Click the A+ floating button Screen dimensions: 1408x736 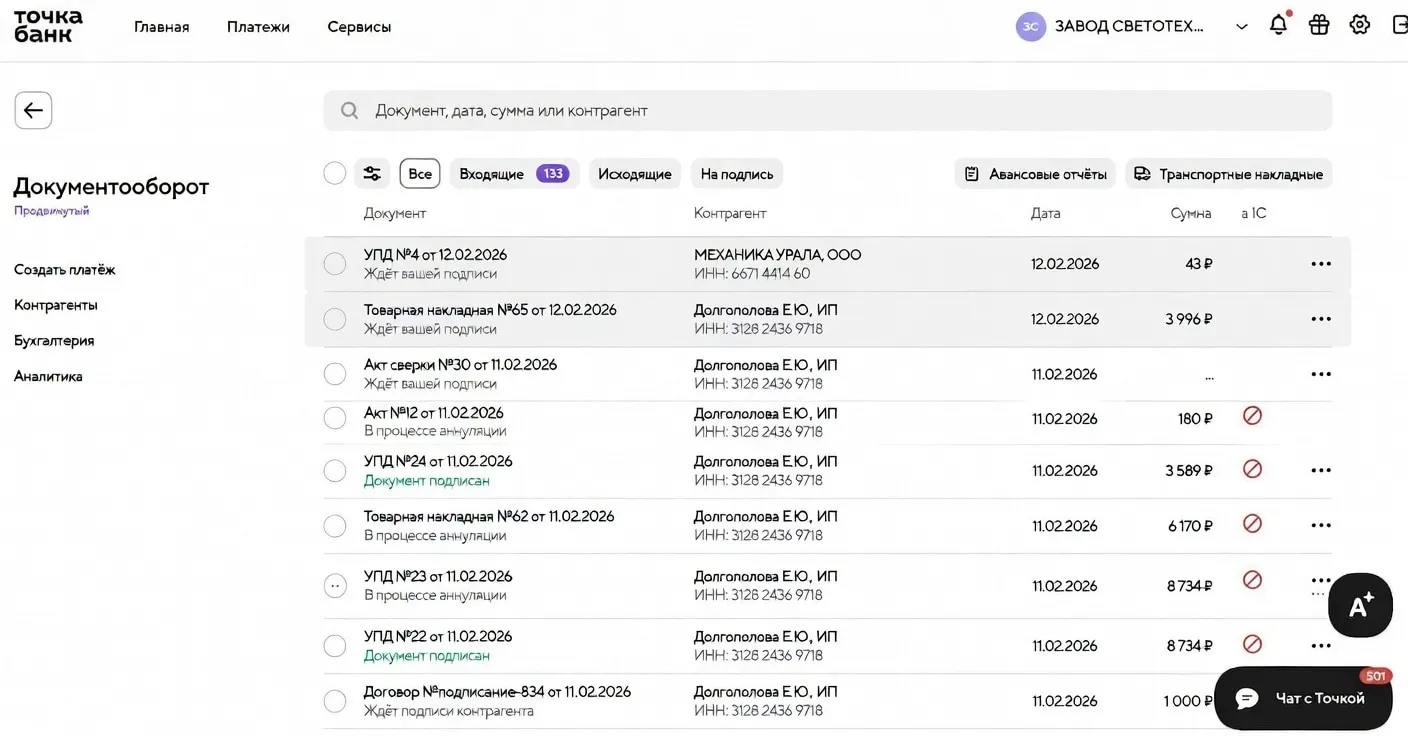[1360, 605]
